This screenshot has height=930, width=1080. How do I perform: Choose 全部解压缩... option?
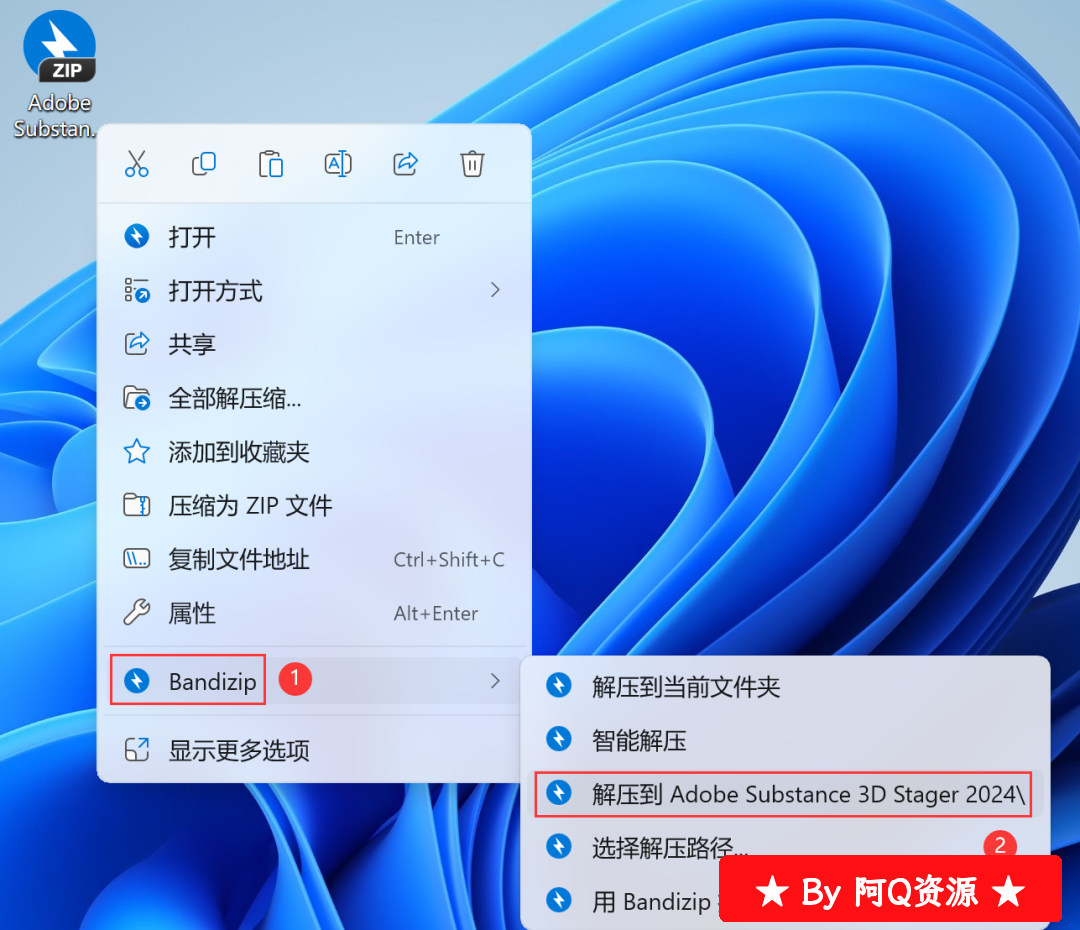click(314, 398)
